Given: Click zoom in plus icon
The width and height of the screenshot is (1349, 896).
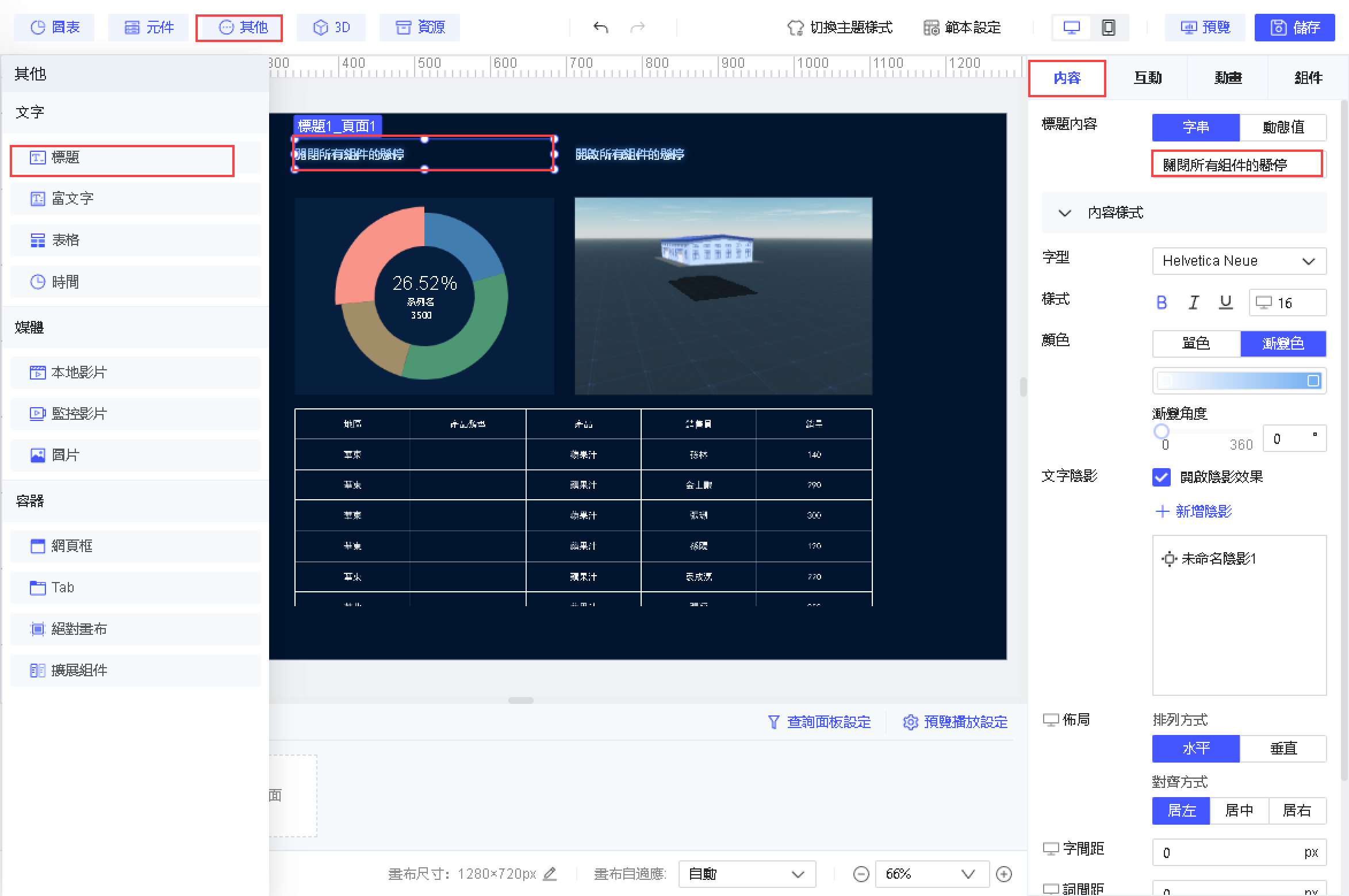Looking at the screenshot, I should (x=1004, y=874).
